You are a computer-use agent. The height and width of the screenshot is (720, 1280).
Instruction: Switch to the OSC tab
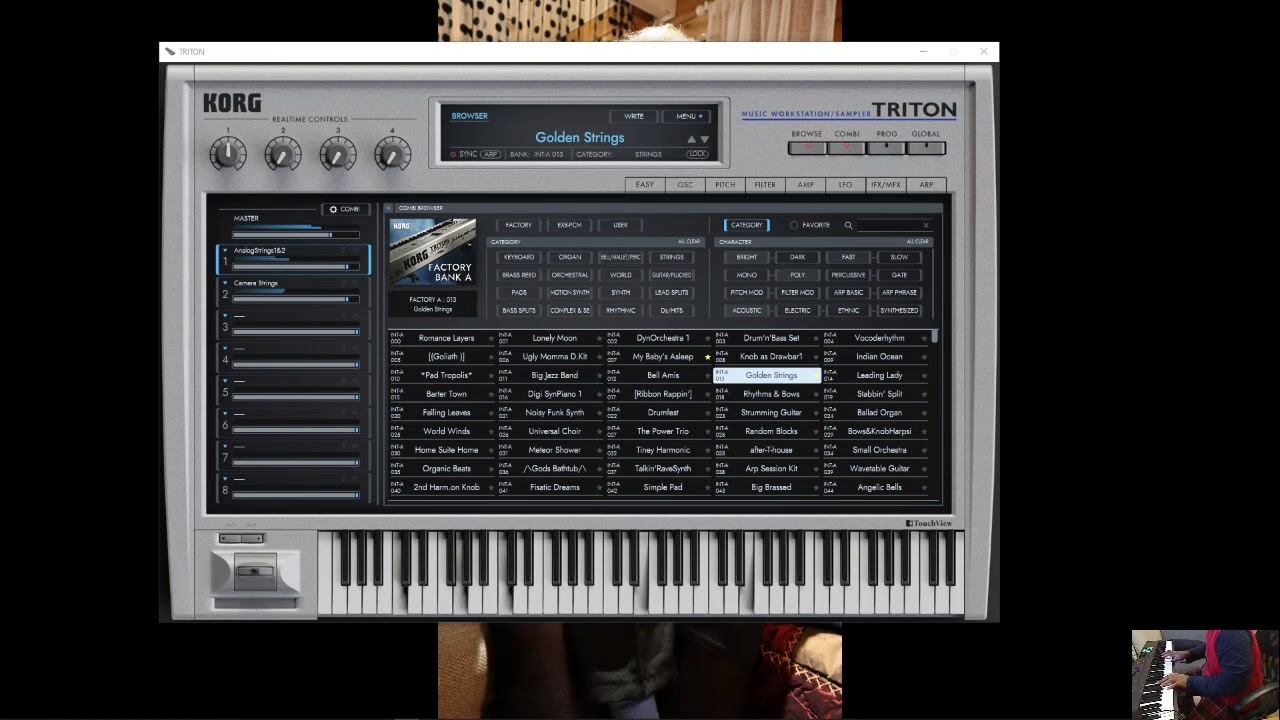pyautogui.click(x=685, y=185)
